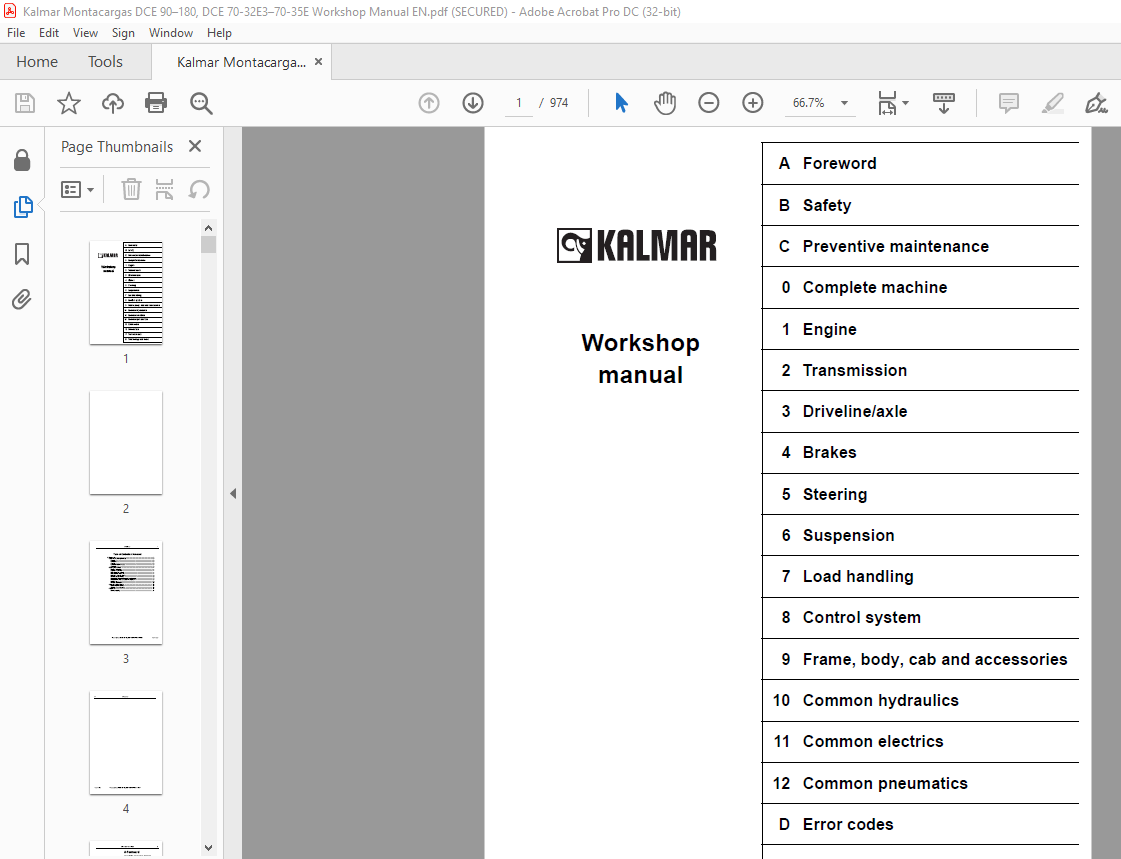Open the View menu
1121x859 pixels.
(x=85, y=33)
